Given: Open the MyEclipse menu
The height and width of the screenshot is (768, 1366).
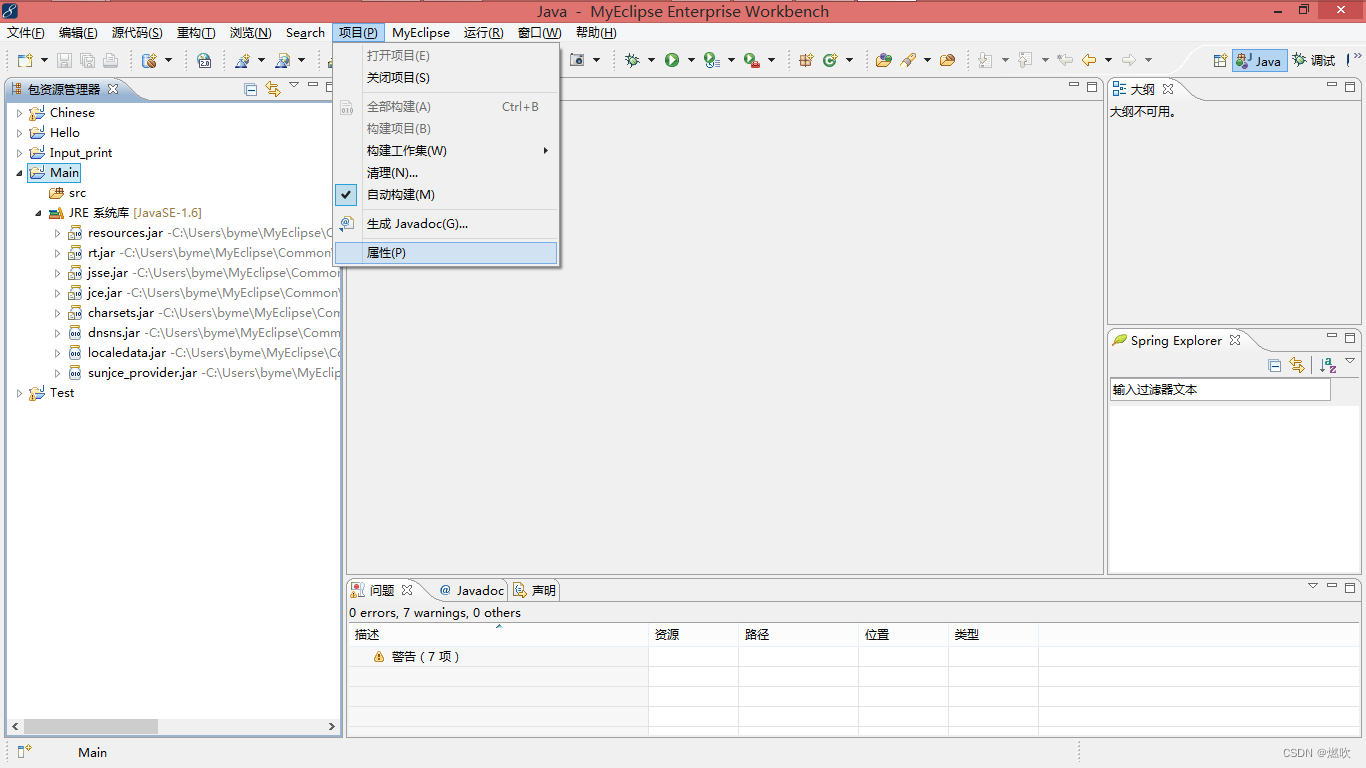Looking at the screenshot, I should pyautogui.click(x=421, y=33).
